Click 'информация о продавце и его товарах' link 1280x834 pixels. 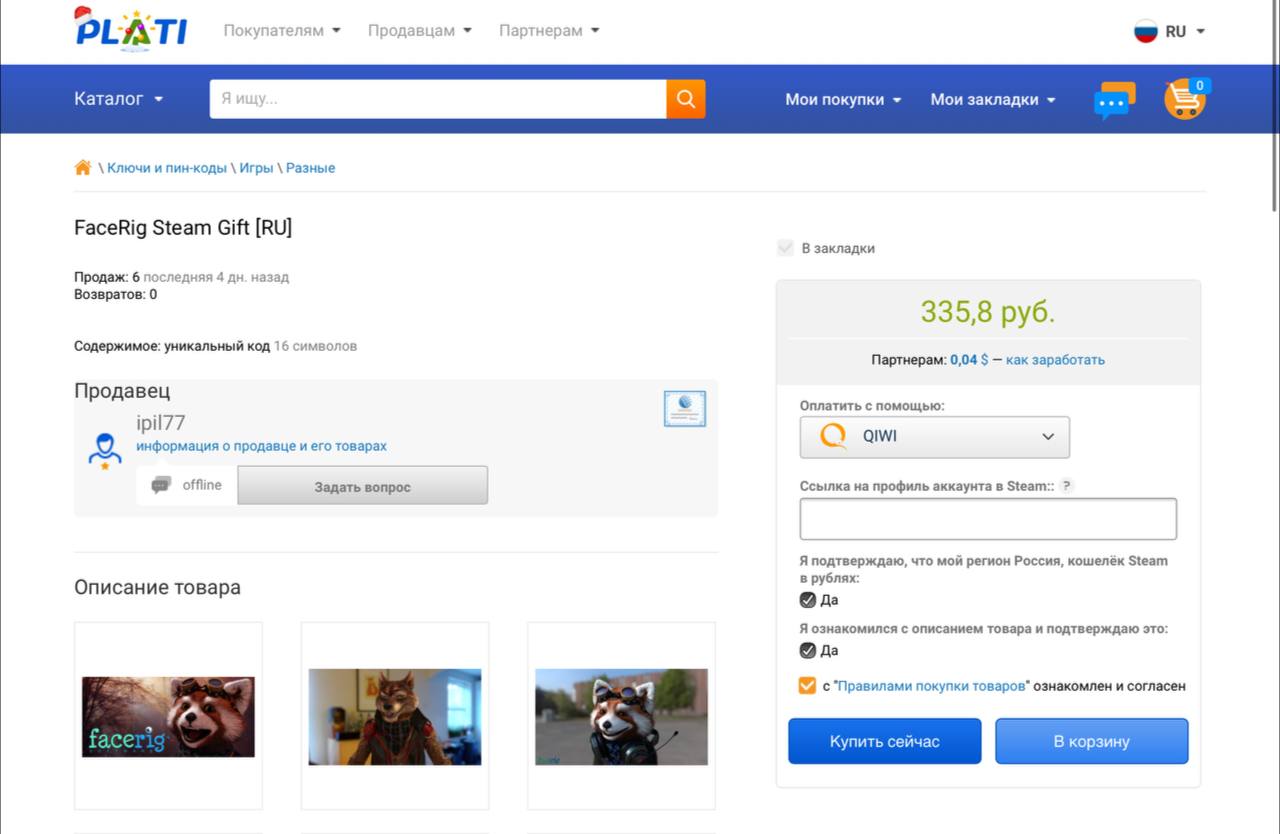tap(262, 446)
